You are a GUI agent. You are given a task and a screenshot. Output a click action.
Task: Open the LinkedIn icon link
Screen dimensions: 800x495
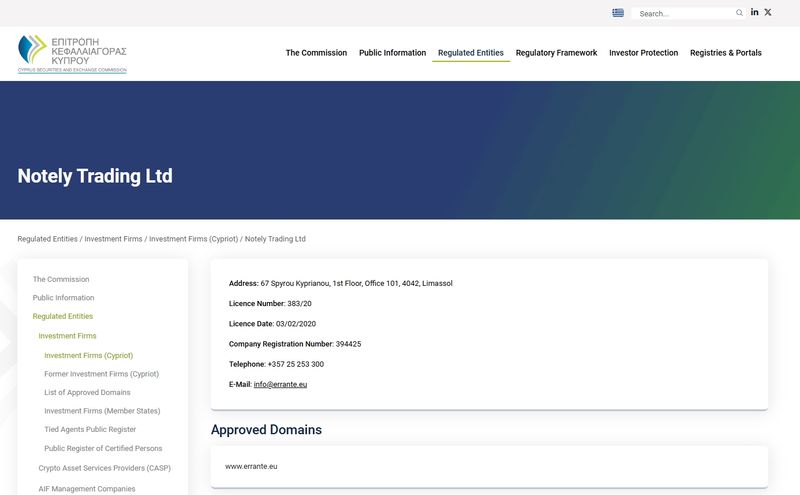755,12
